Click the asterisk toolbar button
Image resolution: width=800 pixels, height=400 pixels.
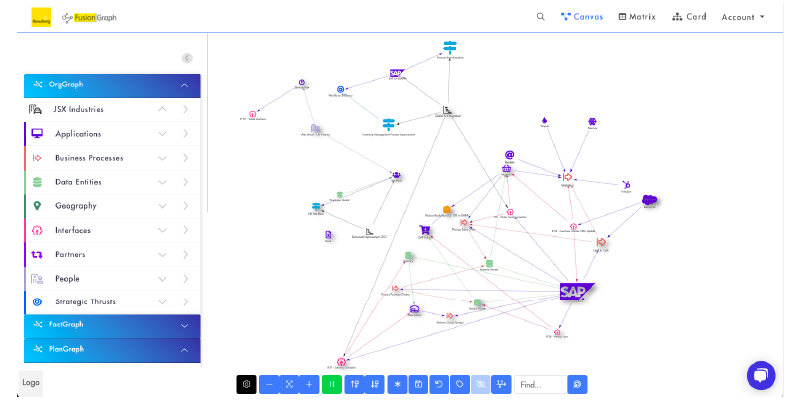coord(397,384)
